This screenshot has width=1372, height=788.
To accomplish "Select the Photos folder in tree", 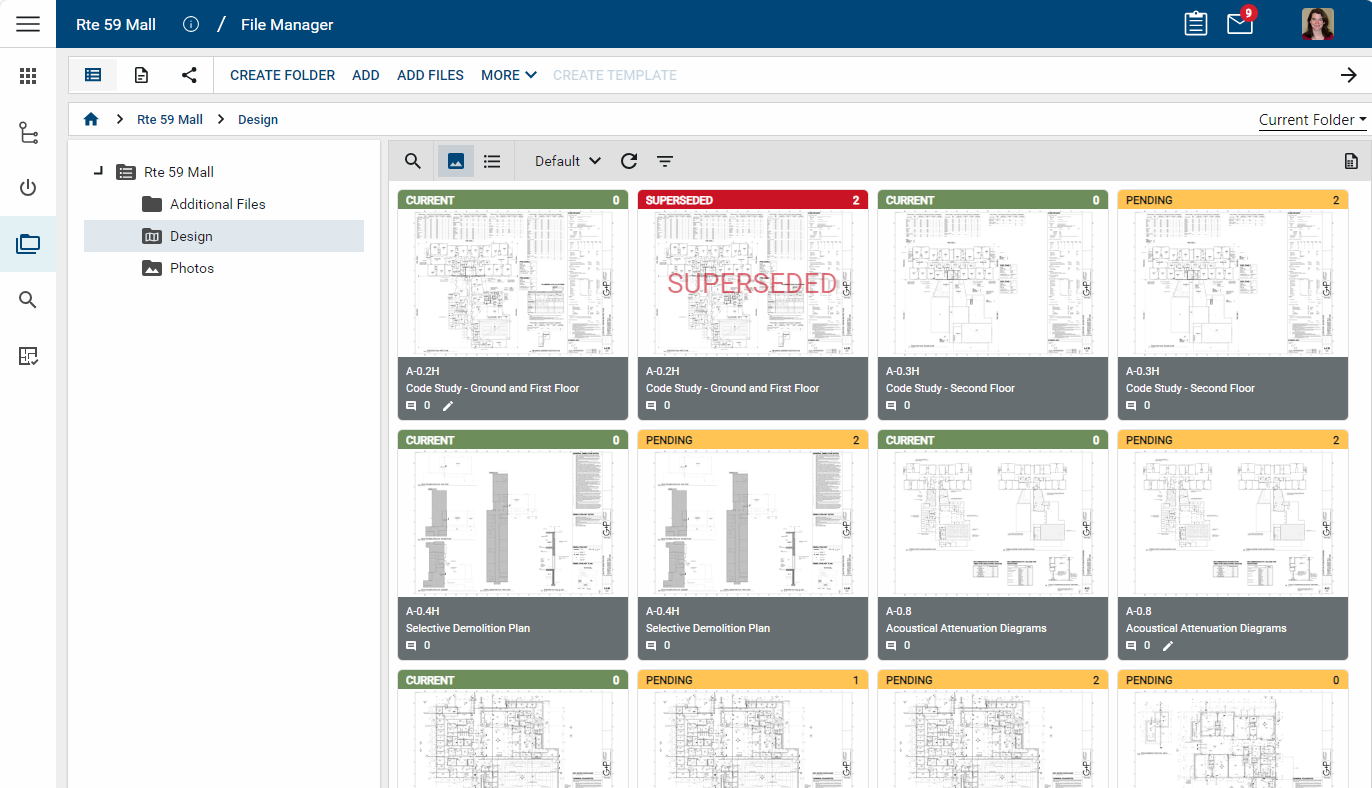I will (x=191, y=268).
